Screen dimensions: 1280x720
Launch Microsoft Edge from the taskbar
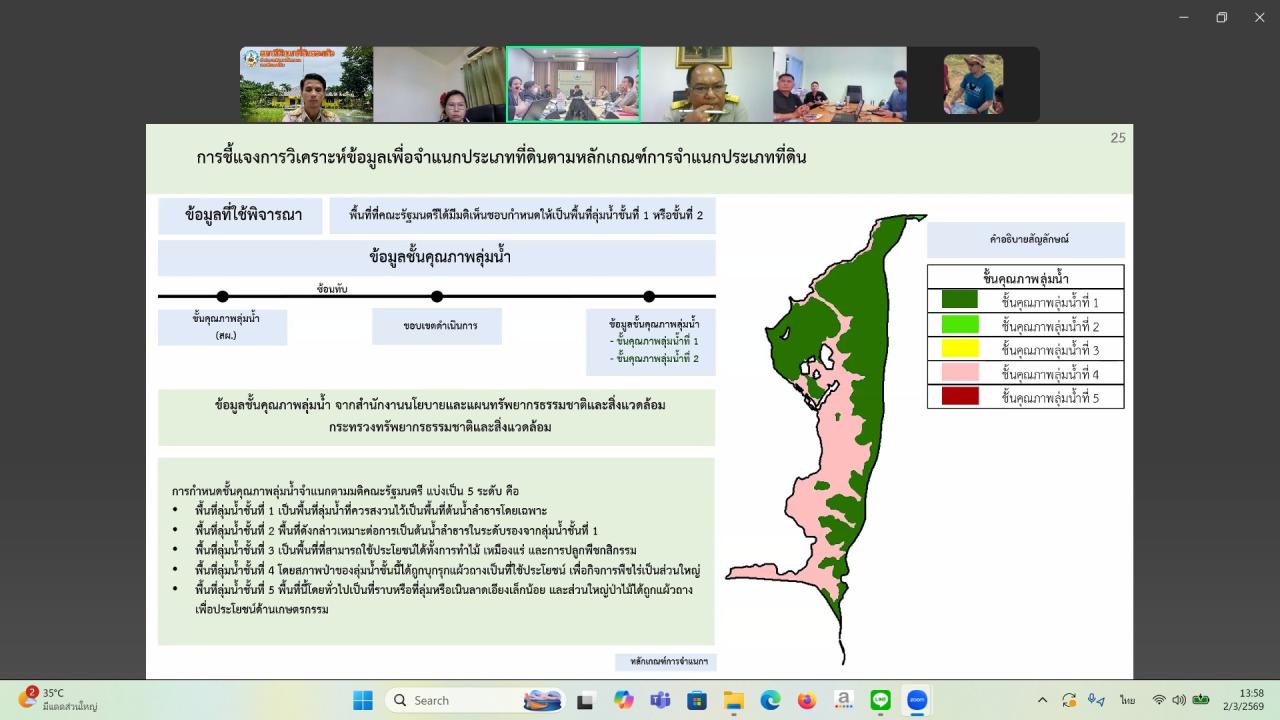click(x=771, y=700)
